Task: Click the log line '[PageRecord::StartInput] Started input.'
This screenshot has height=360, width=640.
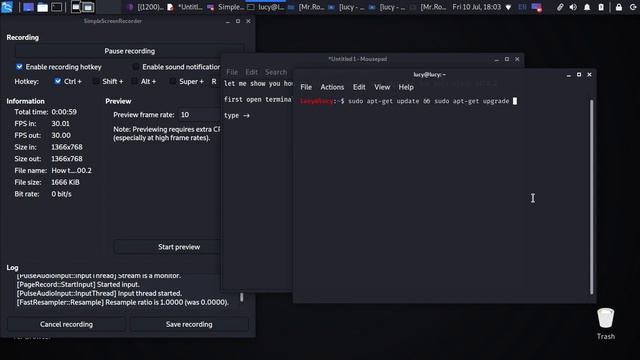Action: click(78, 284)
